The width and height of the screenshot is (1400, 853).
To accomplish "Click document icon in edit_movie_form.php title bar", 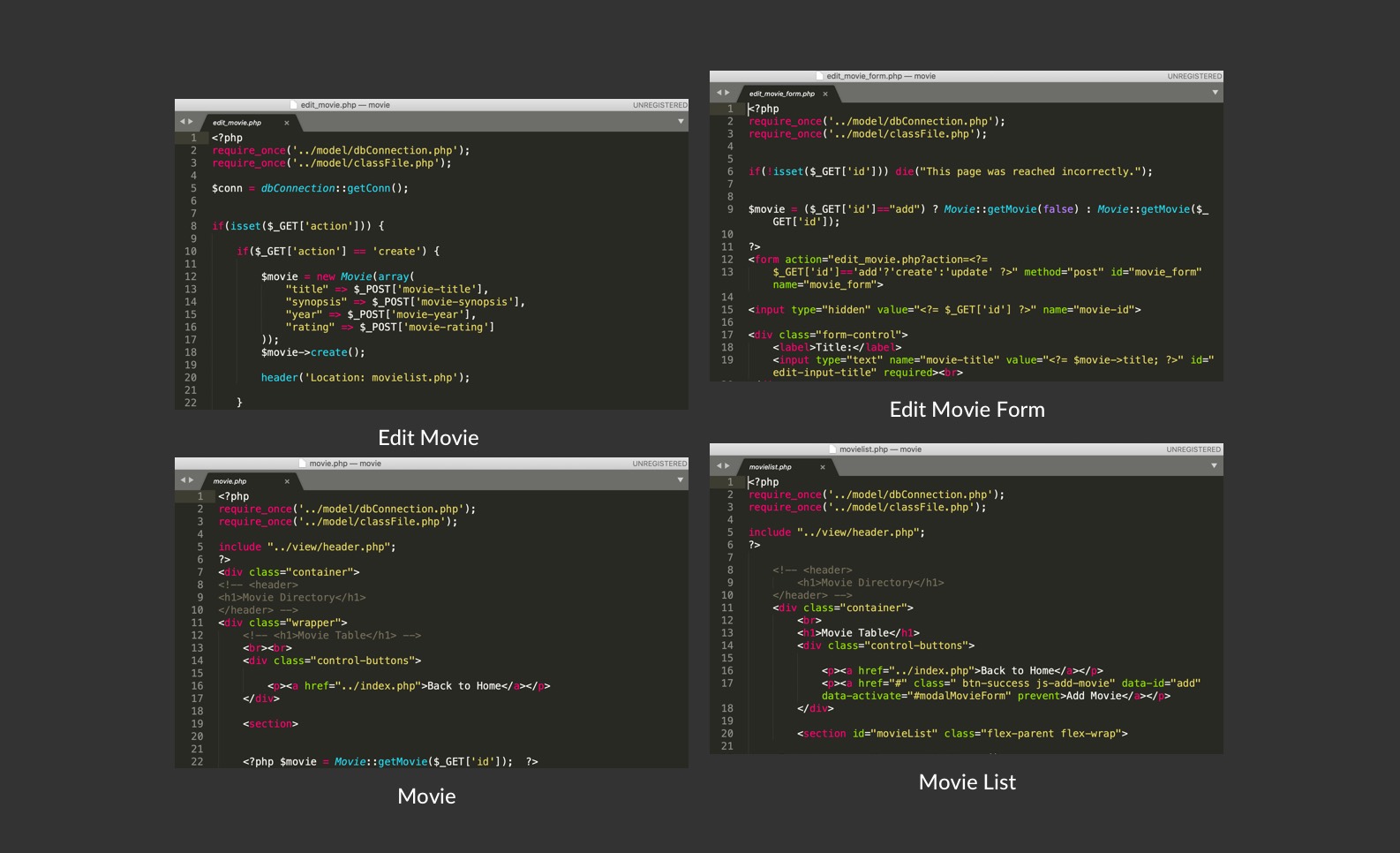I will point(821,77).
